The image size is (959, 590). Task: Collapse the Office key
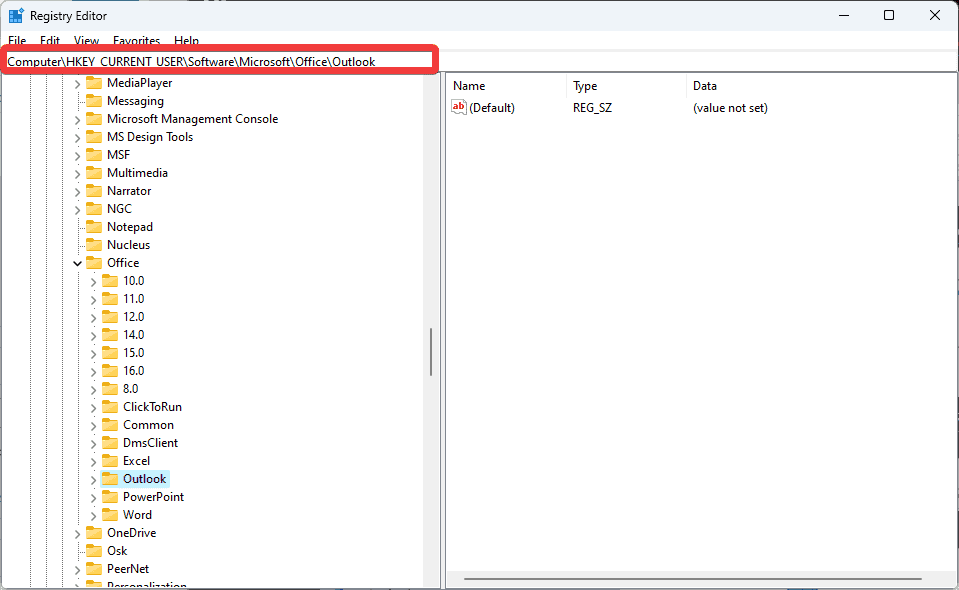78,264
